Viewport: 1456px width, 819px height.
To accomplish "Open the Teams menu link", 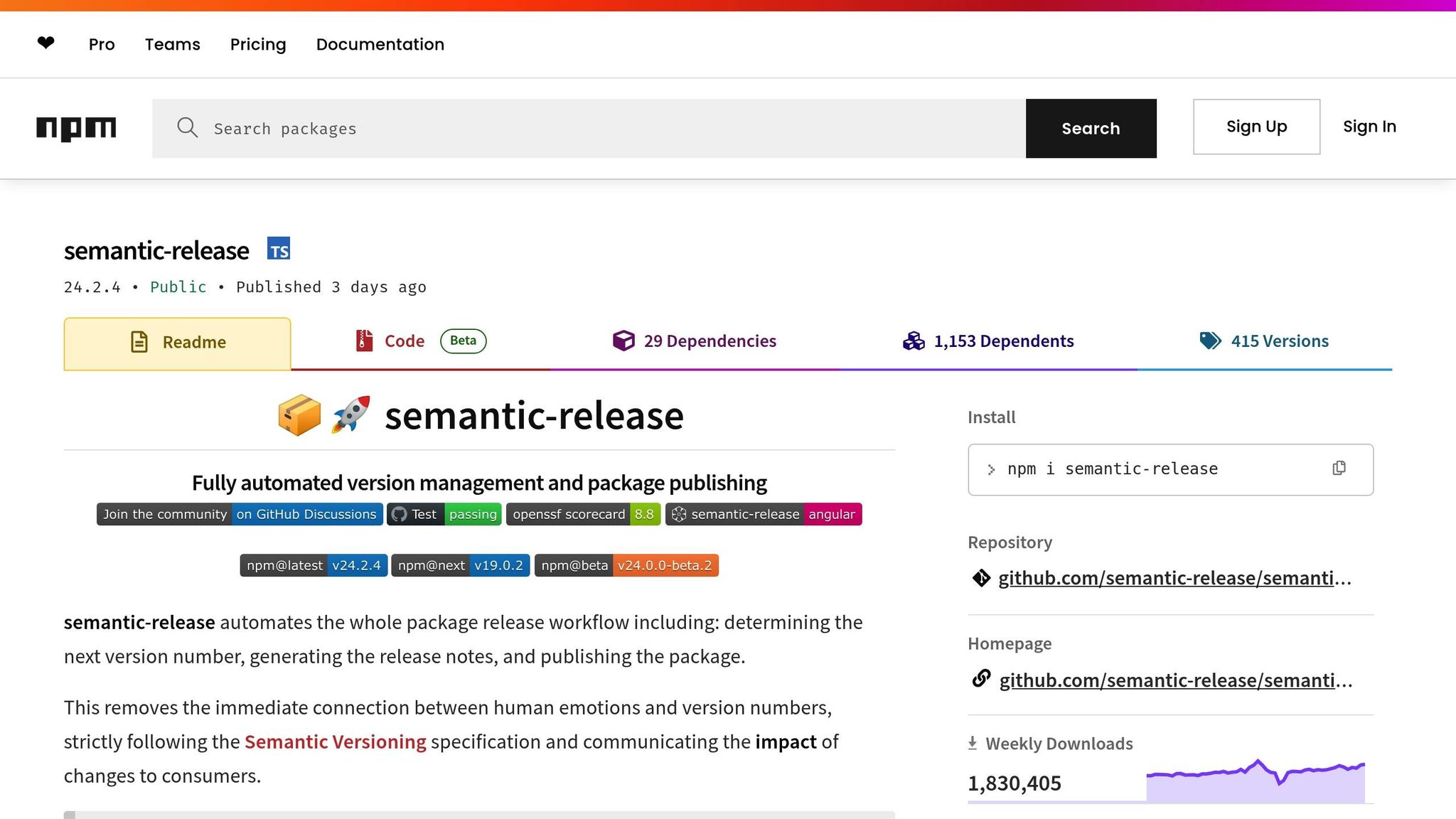I will click(173, 44).
